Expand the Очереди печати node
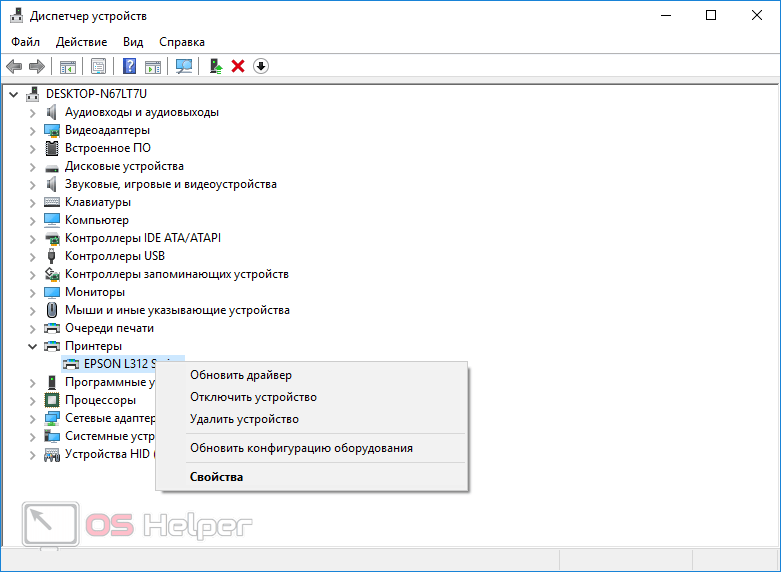This screenshot has height=572, width=781. (x=32, y=328)
